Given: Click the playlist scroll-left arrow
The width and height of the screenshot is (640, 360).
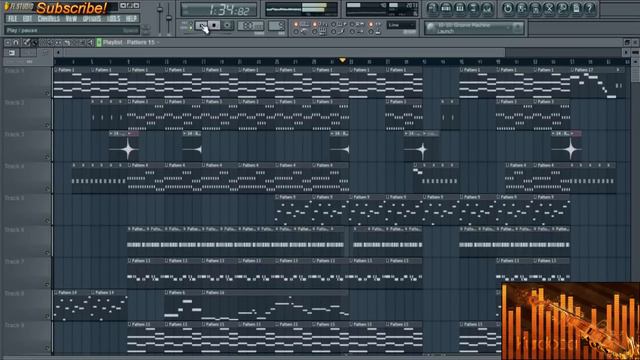Looking at the screenshot, I should (x=58, y=53).
